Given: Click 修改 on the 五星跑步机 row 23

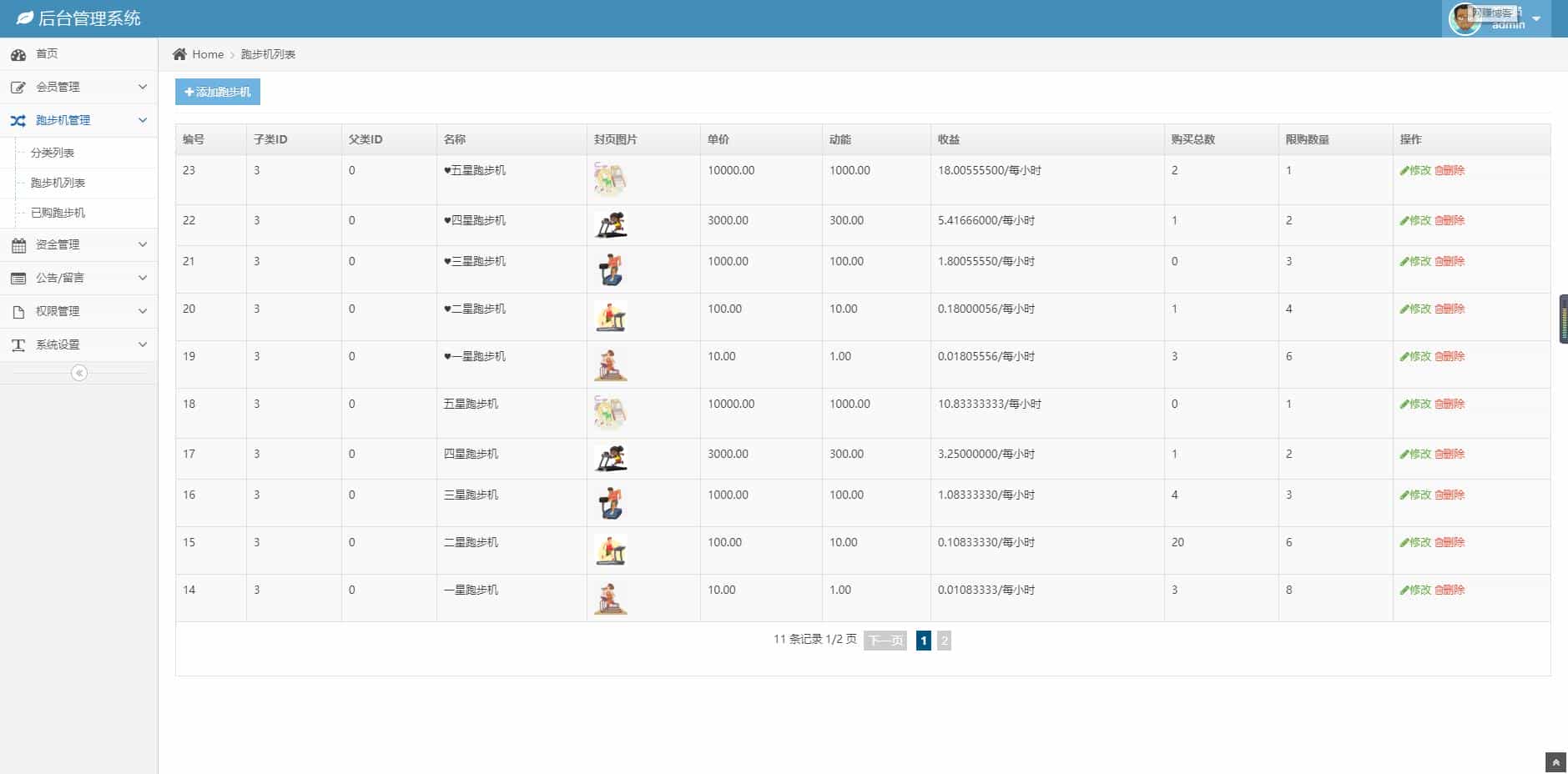Looking at the screenshot, I should point(1416,169).
